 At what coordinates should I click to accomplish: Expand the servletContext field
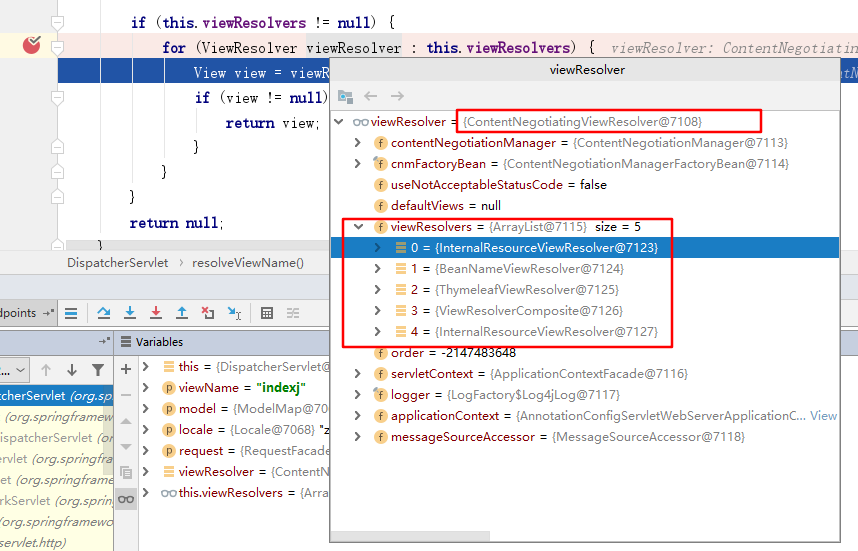pyautogui.click(x=358, y=374)
